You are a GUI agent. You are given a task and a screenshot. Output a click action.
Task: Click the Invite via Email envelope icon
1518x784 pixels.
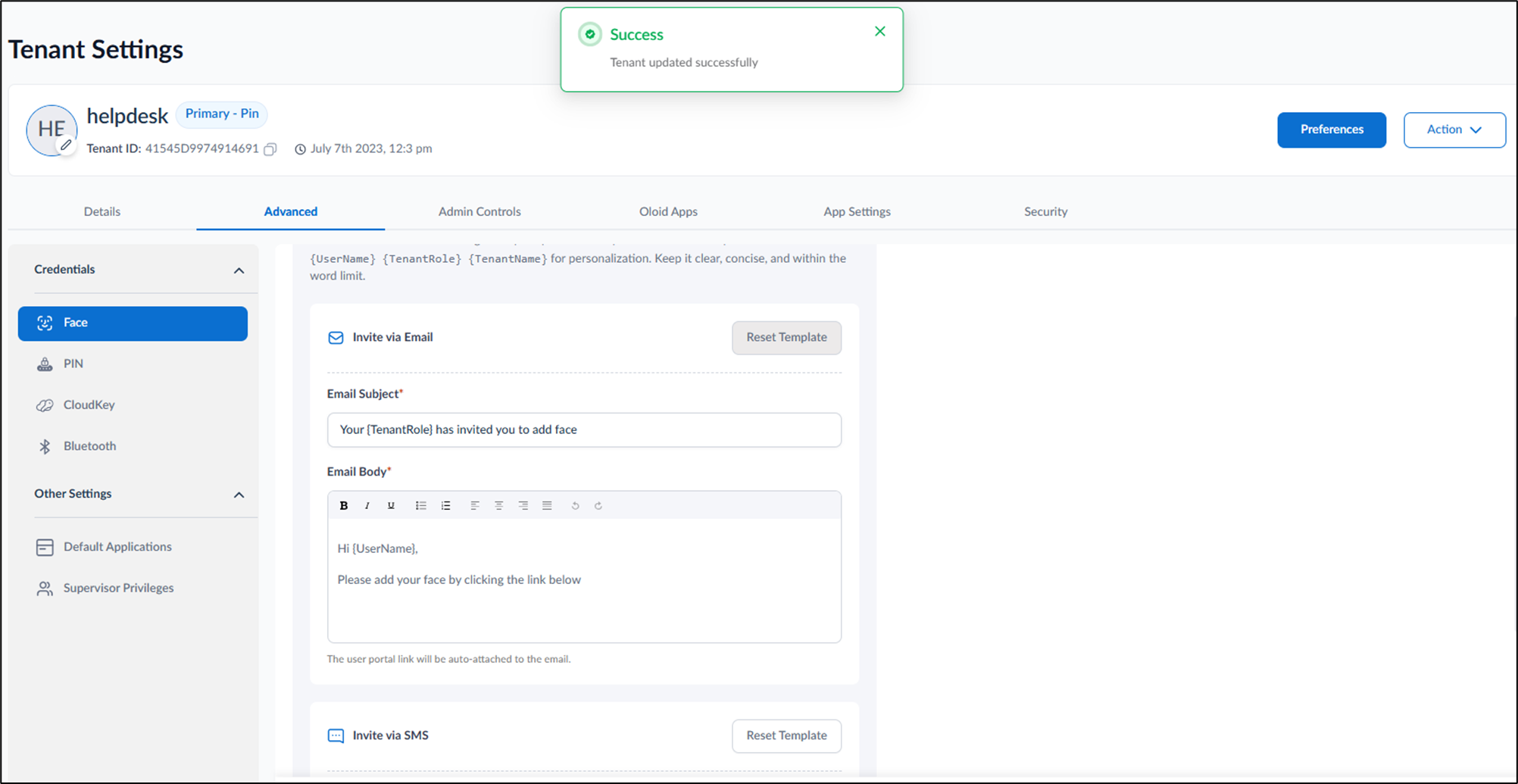click(336, 338)
